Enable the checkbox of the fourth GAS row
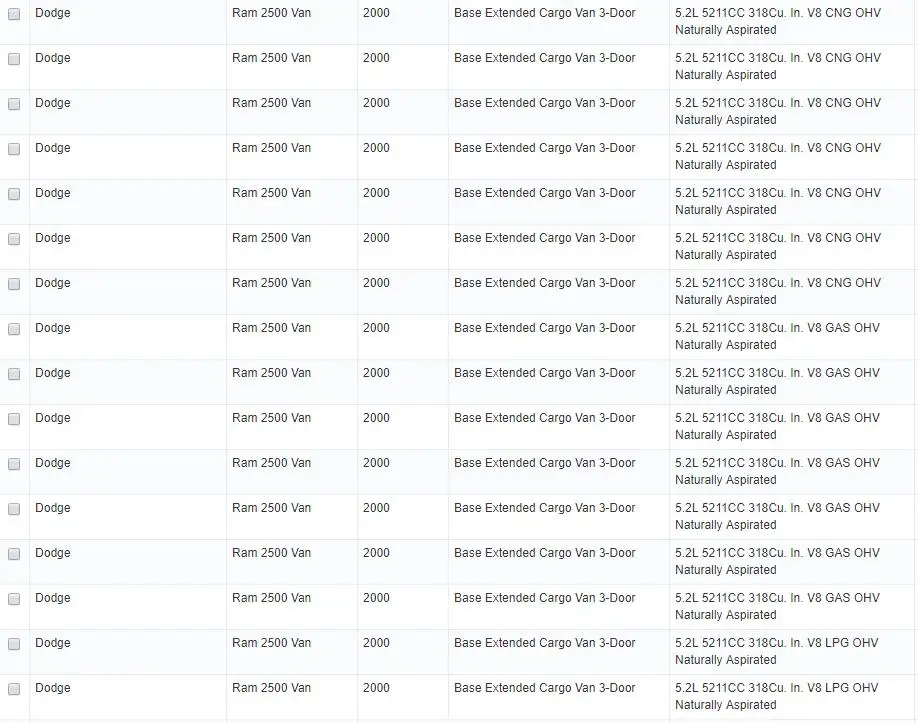Screen dimensions: 918x723 14,464
